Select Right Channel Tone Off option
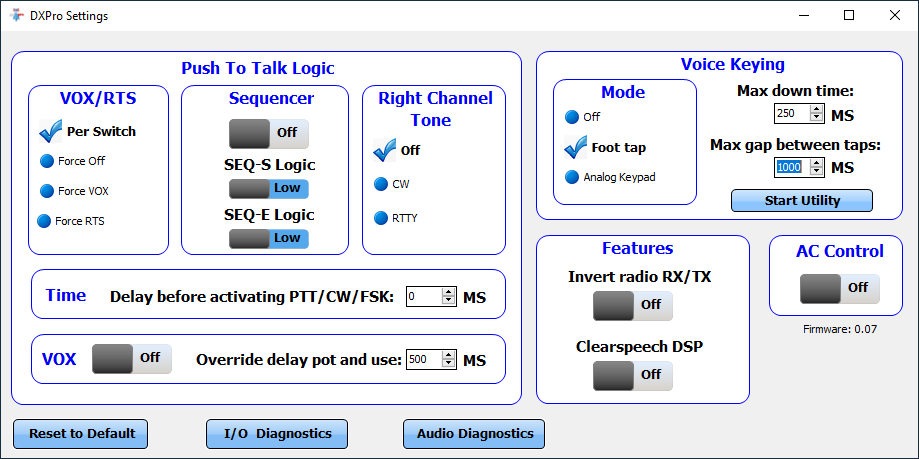919x459 pixels. (x=397, y=151)
